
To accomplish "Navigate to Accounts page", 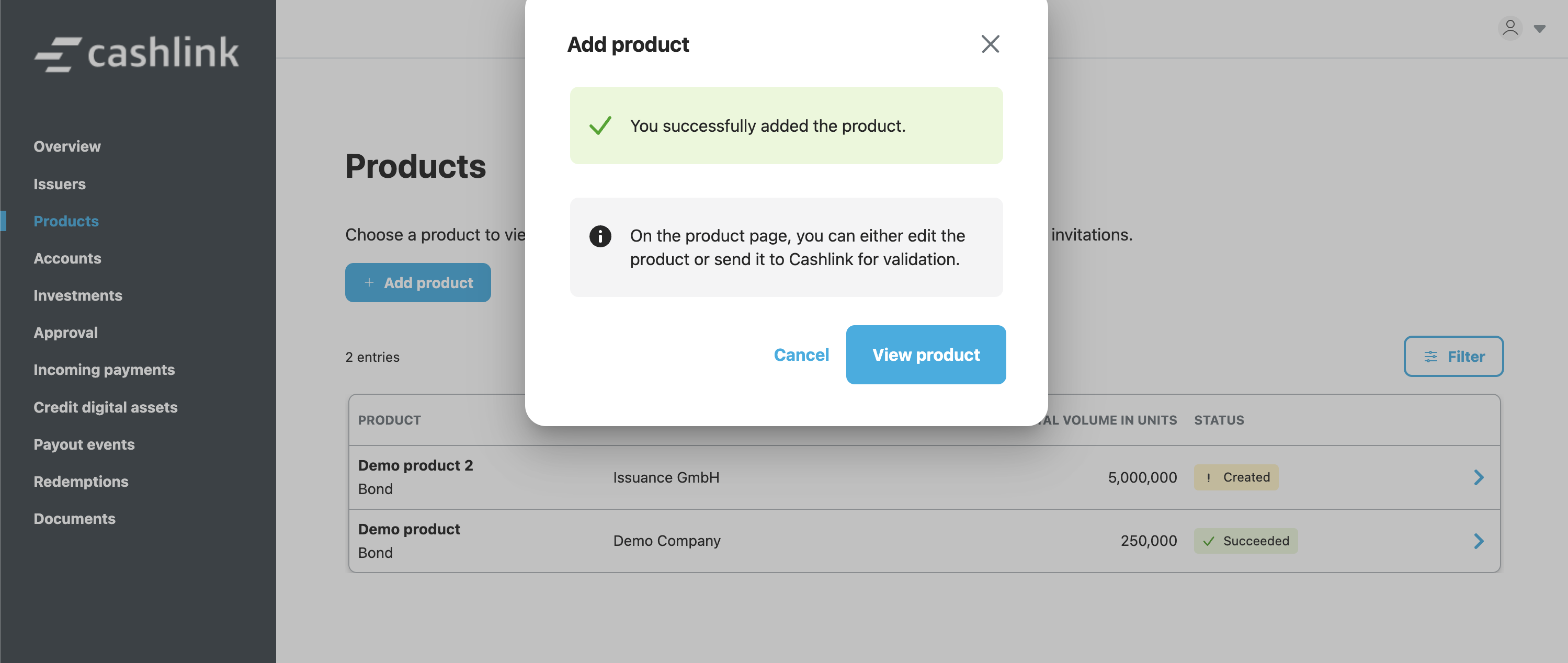I will pyautogui.click(x=67, y=258).
